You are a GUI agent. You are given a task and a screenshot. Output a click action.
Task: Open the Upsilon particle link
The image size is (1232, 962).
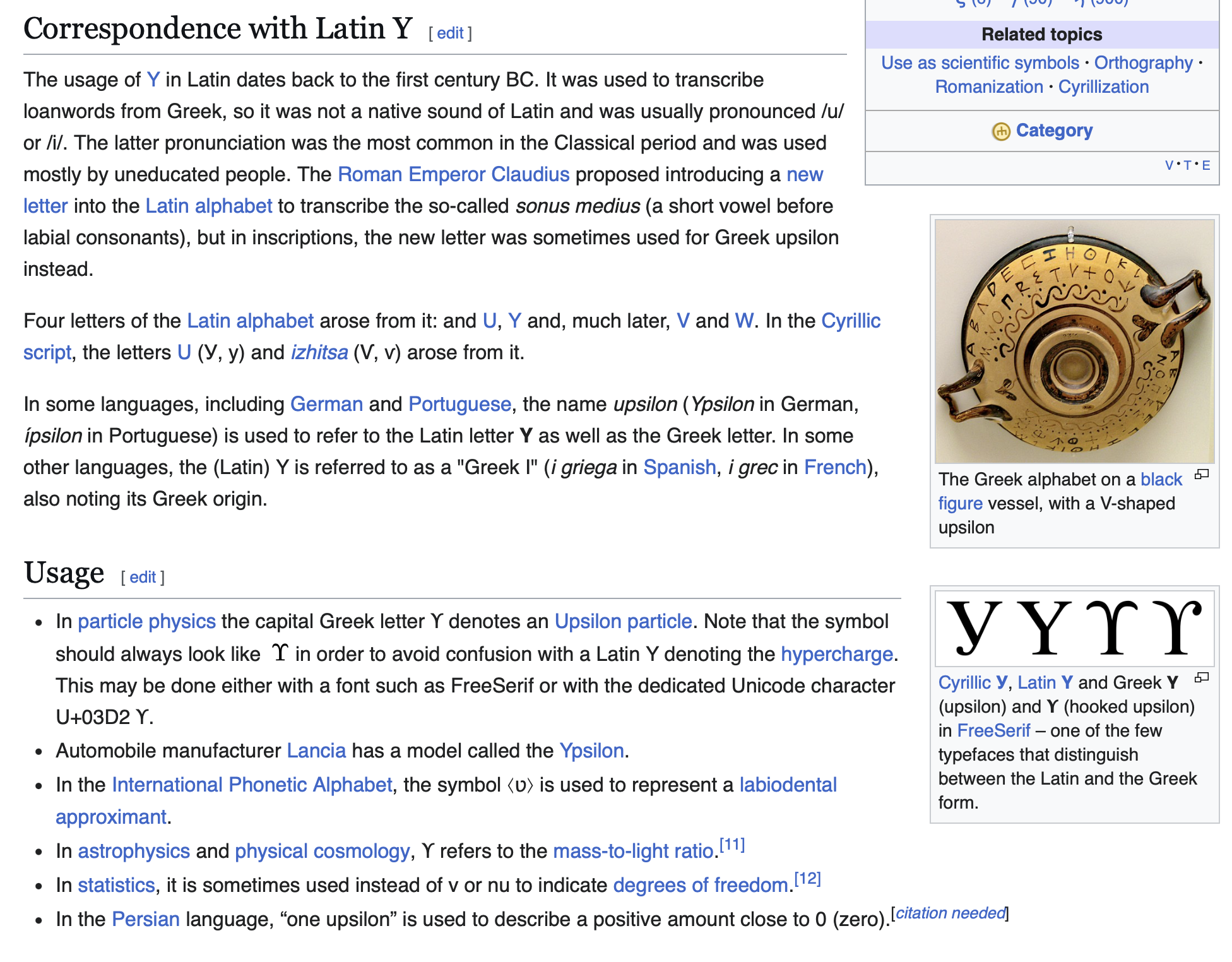coord(624,621)
